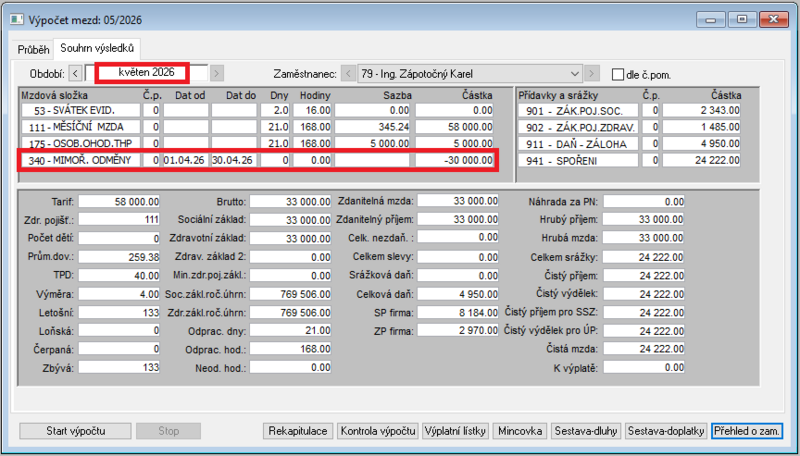Open Výplatní lístky
Image resolution: width=800 pixels, height=456 pixels.
456,431
